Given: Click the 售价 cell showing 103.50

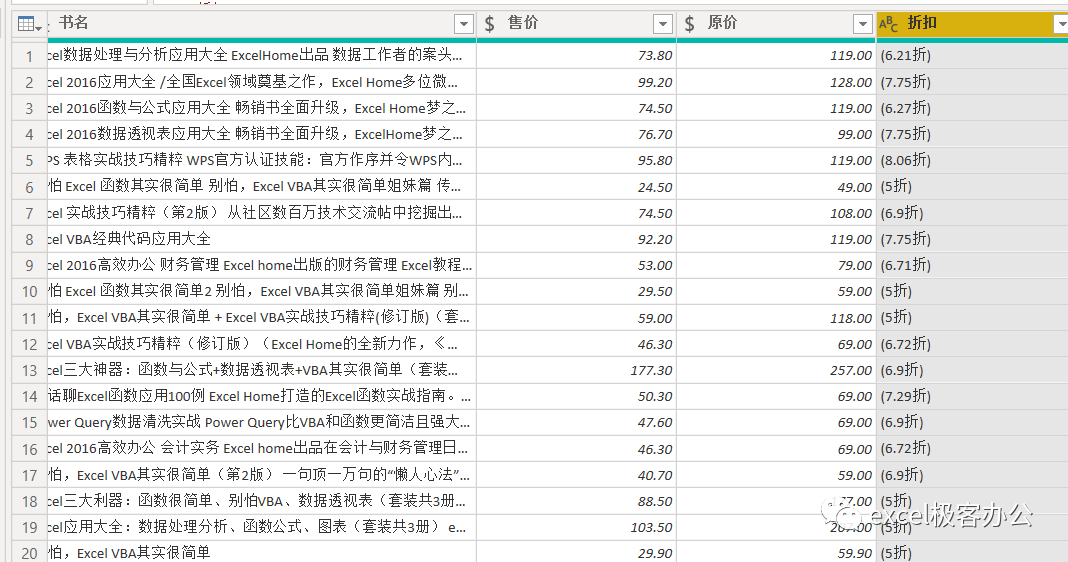Looking at the screenshot, I should click(x=576, y=528).
